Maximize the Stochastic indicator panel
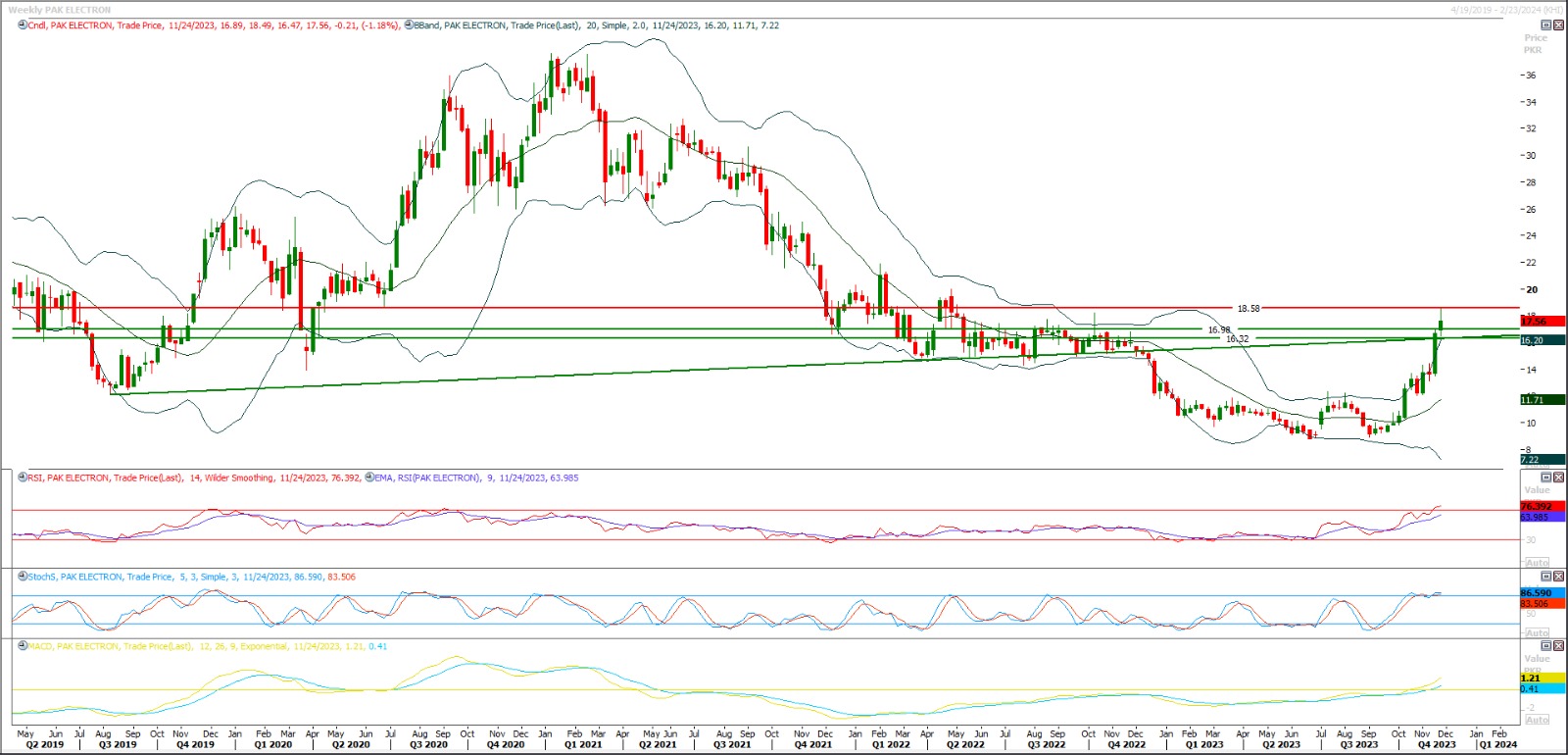Screen dimensions: 1568x755 [1546, 577]
